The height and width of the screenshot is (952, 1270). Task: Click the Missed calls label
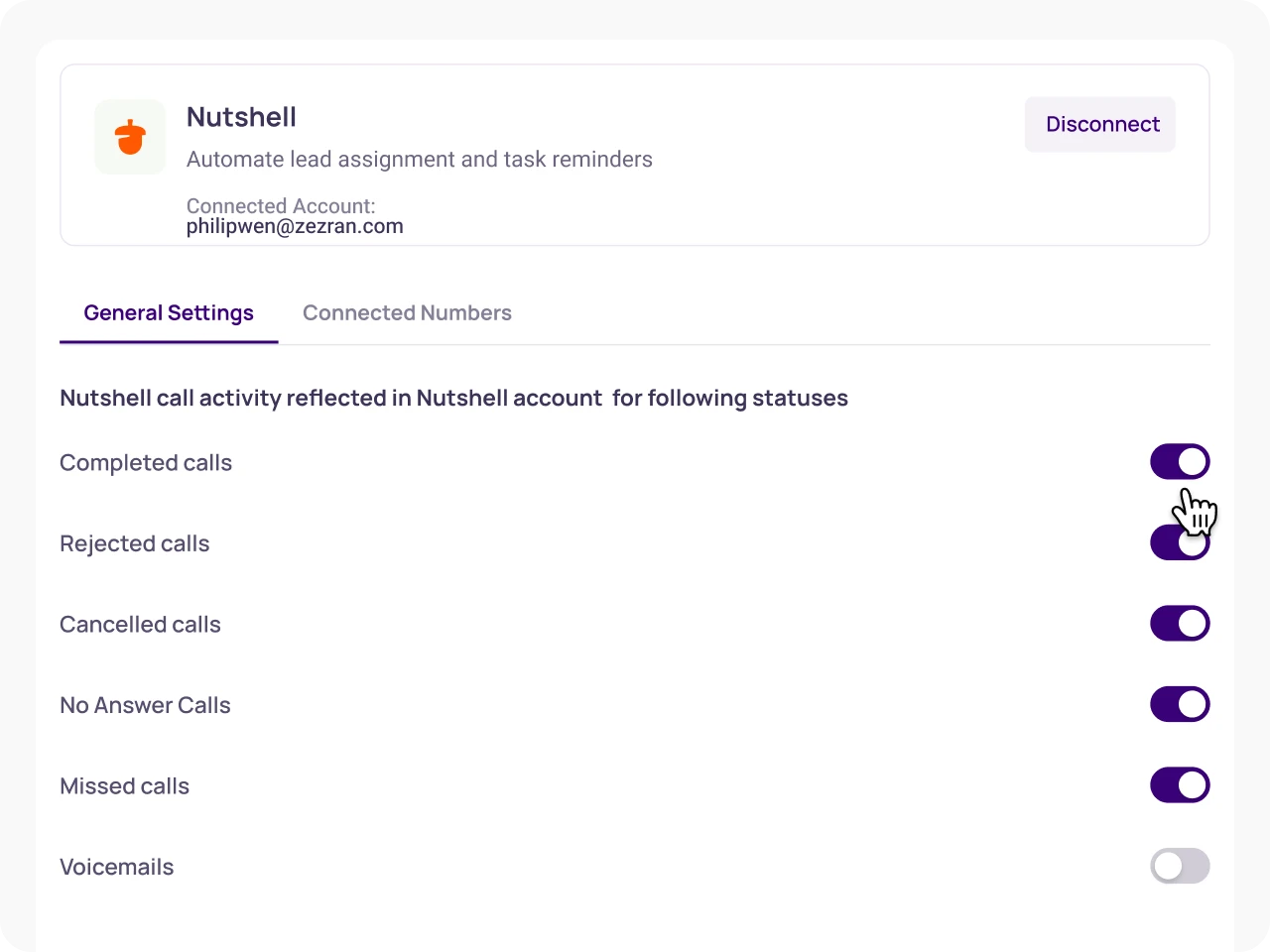(x=124, y=786)
